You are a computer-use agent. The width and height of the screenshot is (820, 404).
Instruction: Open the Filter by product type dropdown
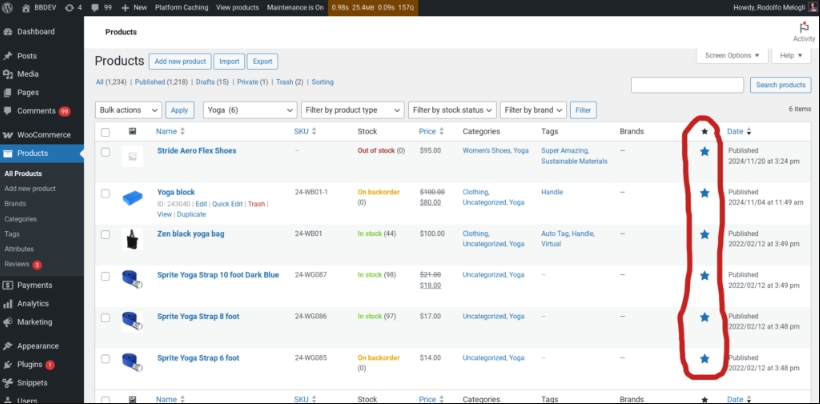(352, 110)
